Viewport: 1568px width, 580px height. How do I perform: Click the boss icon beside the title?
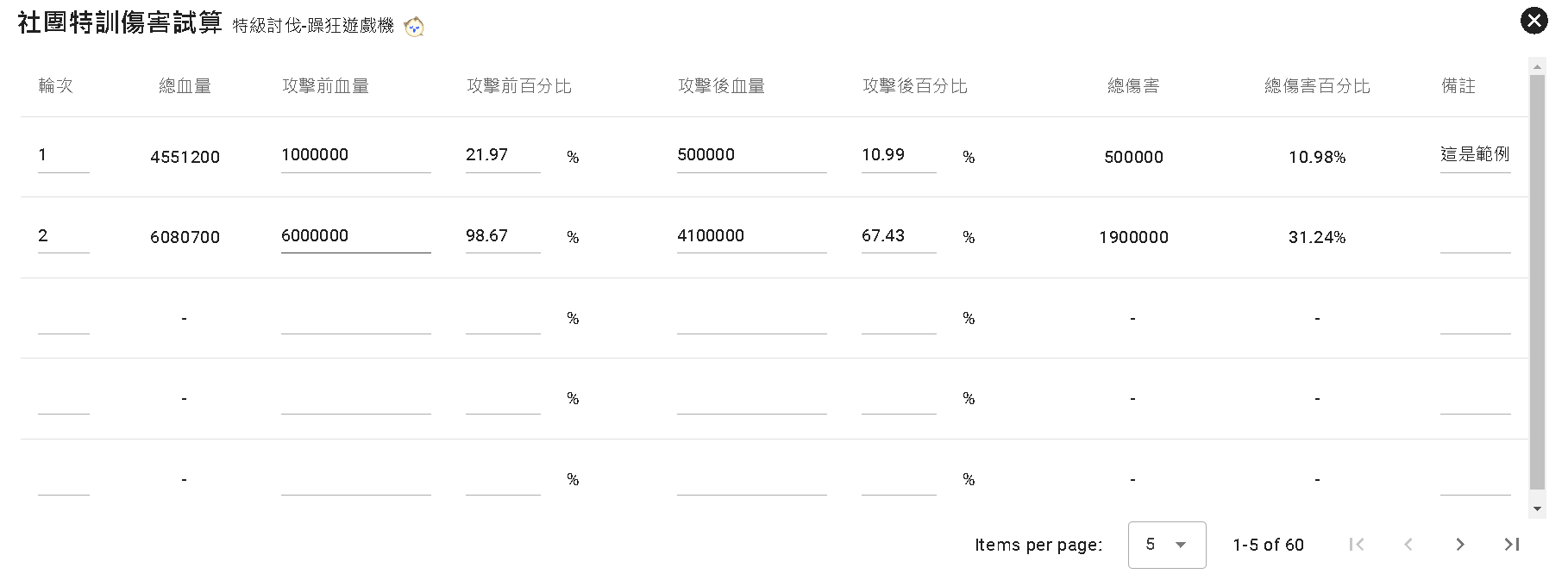[x=414, y=27]
